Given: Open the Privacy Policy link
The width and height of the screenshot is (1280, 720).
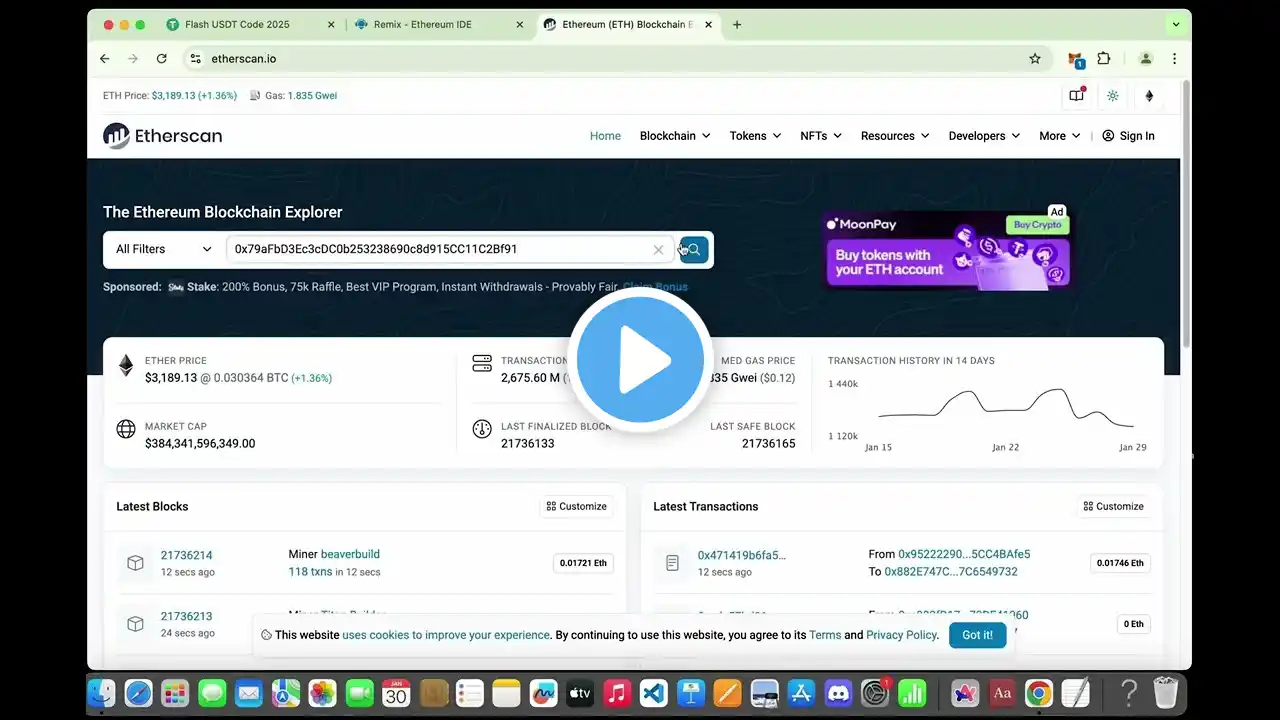Looking at the screenshot, I should pos(901,635).
